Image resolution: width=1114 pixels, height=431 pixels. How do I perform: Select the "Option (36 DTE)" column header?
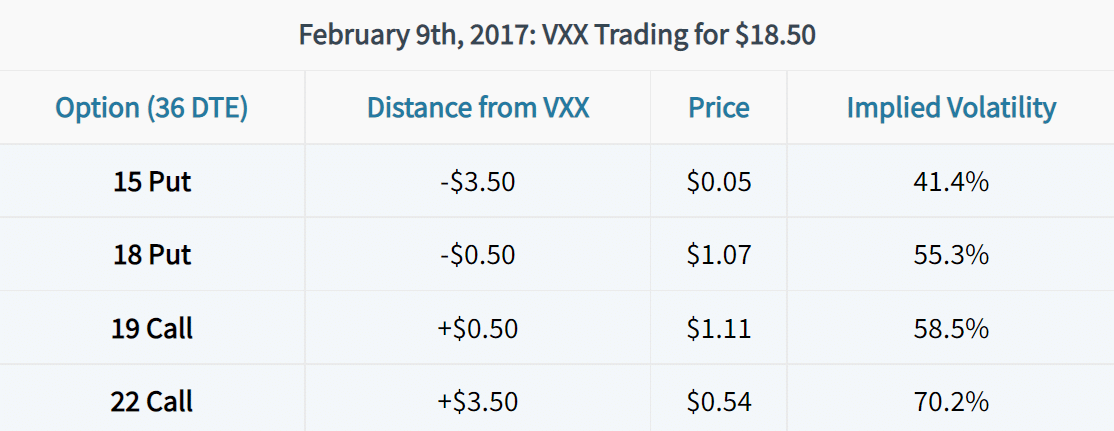pyautogui.click(x=152, y=108)
